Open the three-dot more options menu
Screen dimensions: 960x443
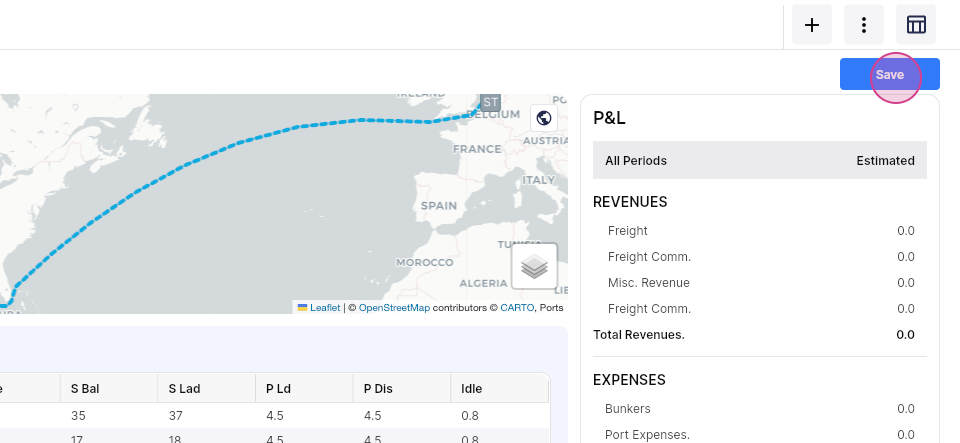864,24
